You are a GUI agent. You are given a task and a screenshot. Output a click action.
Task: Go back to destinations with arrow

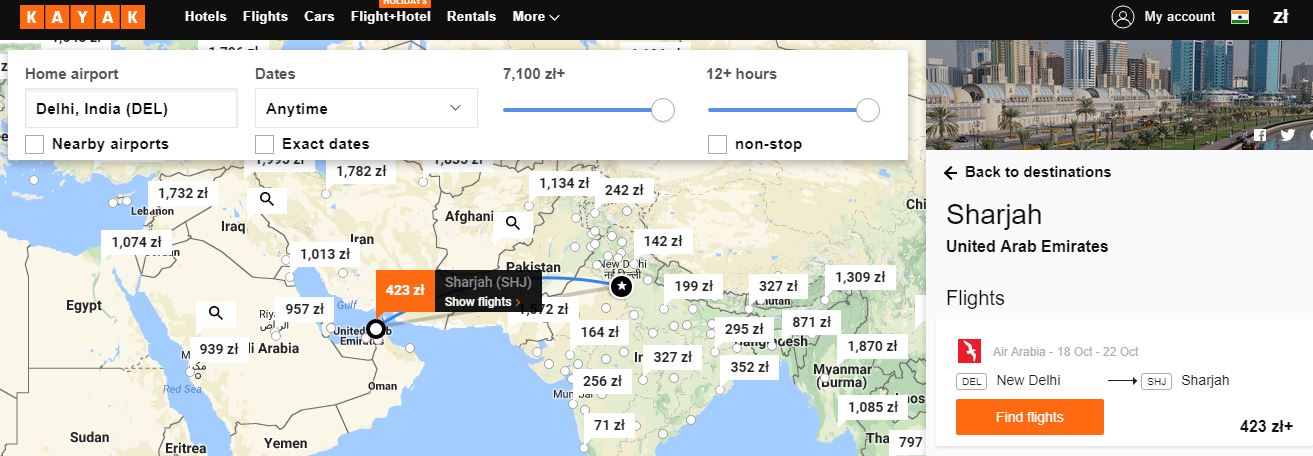tap(1028, 172)
